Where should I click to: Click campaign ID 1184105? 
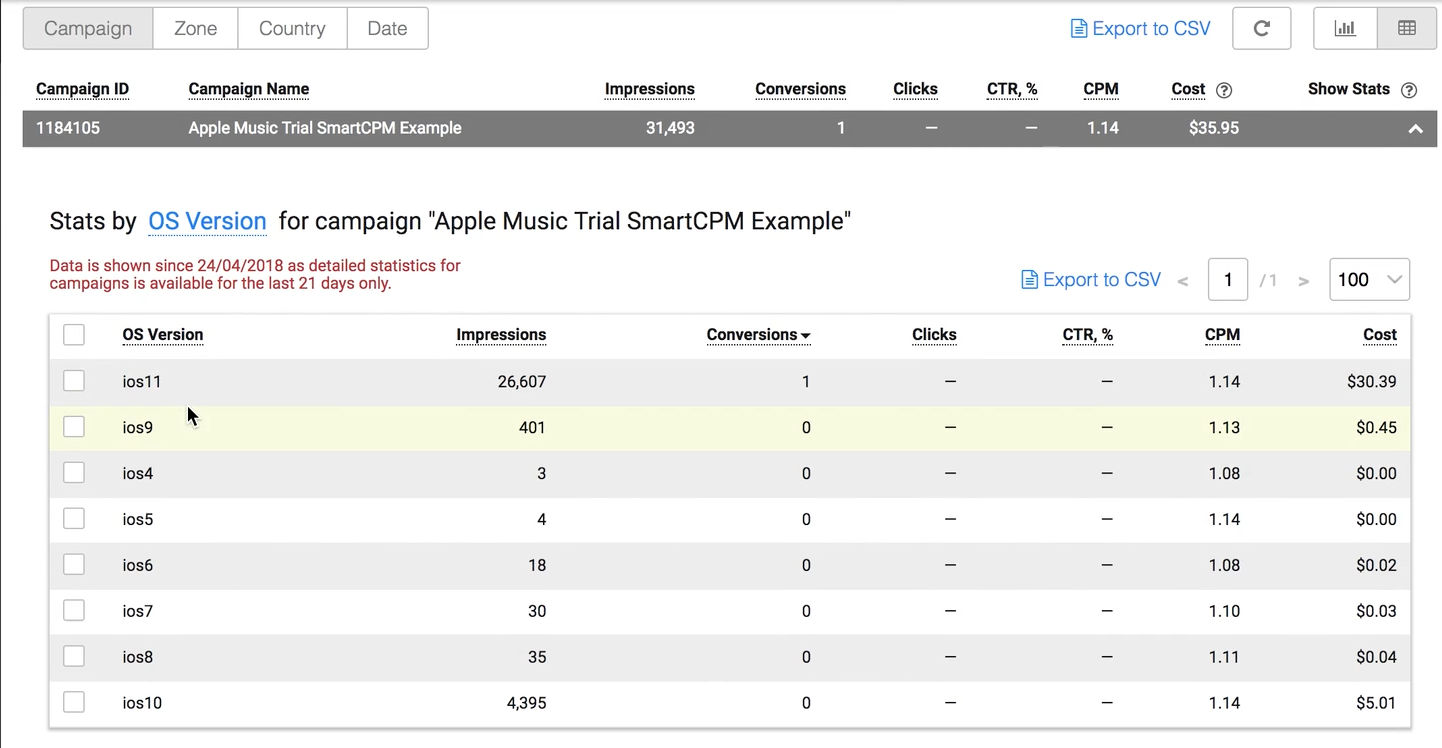(x=68, y=128)
